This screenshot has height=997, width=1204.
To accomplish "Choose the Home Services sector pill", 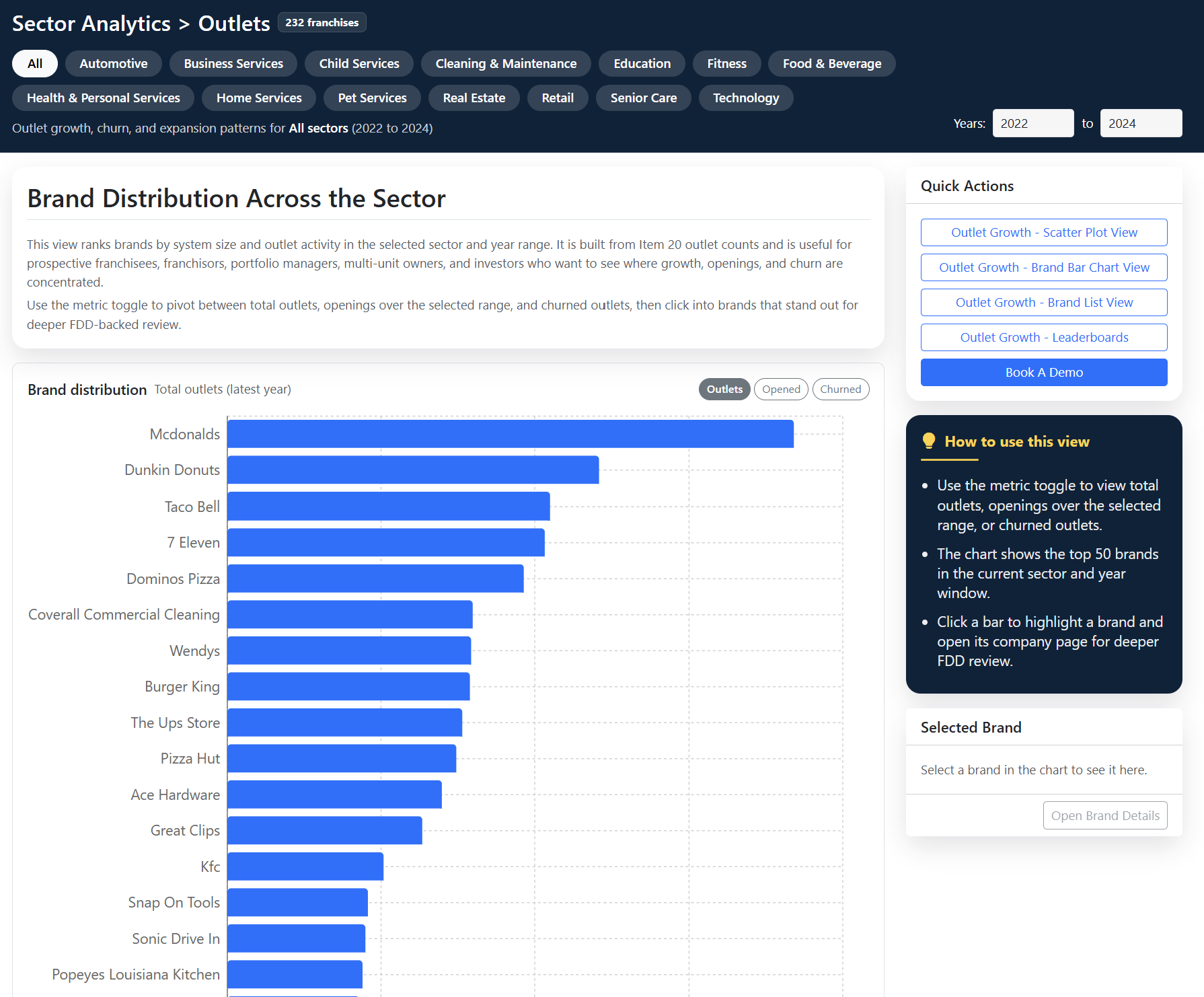I will click(x=259, y=98).
